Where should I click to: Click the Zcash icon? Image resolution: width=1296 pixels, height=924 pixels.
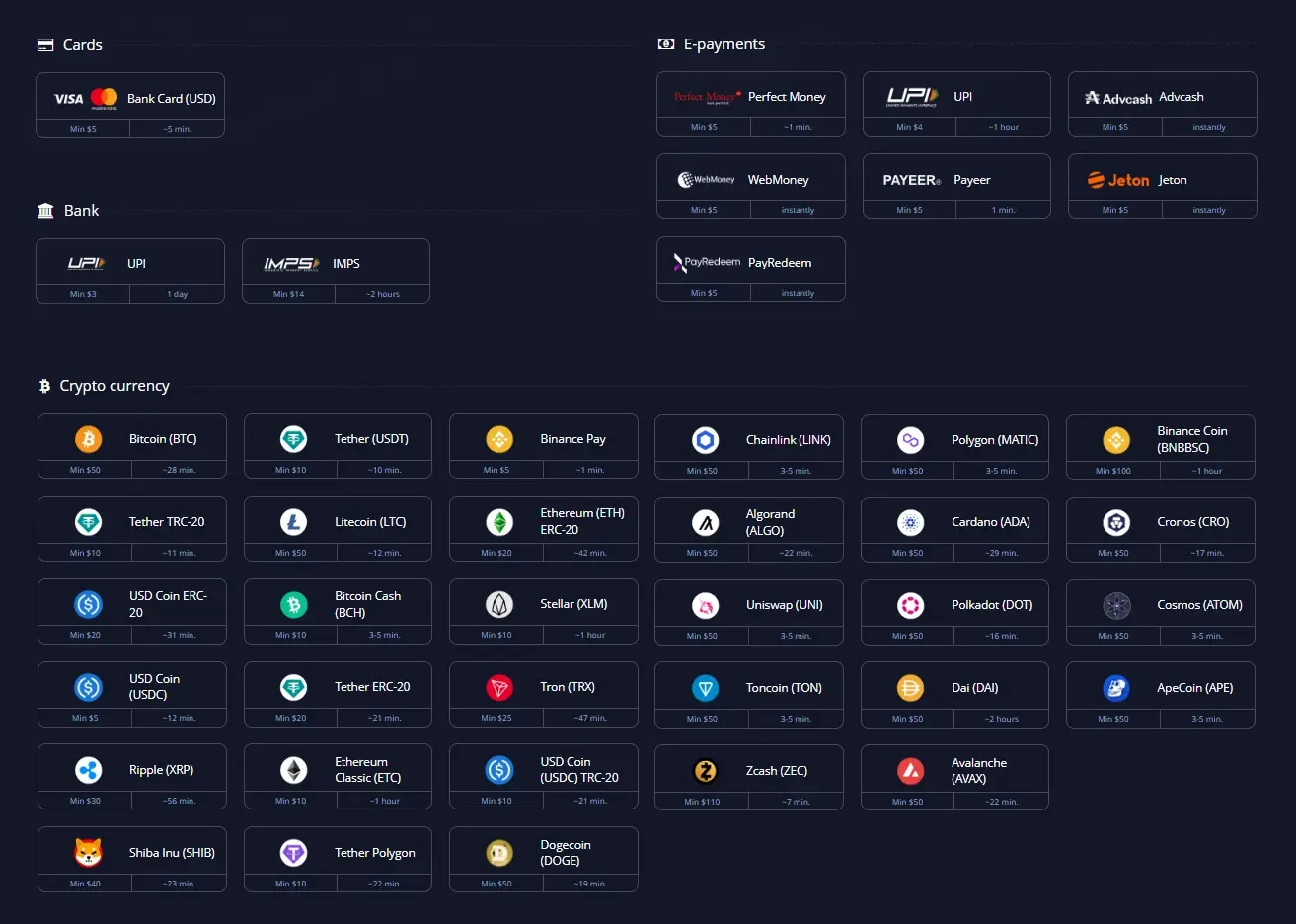point(705,771)
